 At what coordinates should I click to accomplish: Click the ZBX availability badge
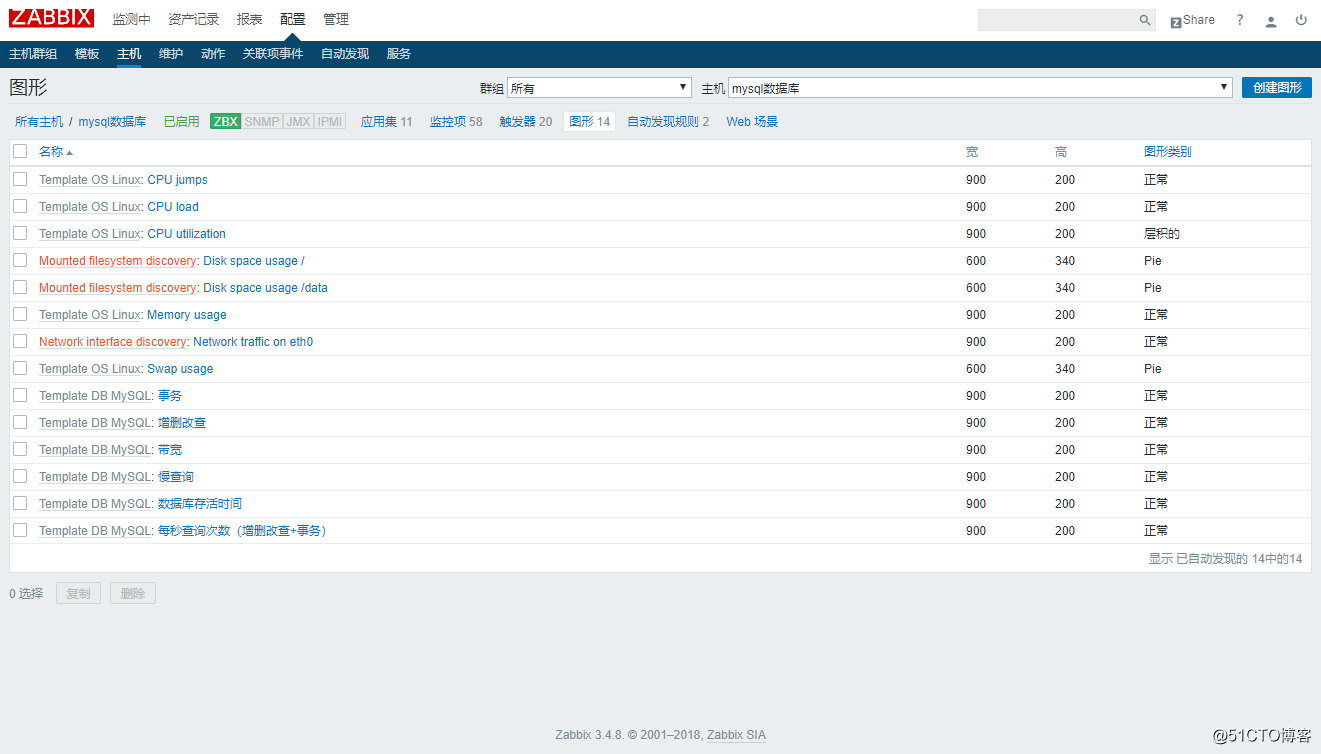point(225,121)
